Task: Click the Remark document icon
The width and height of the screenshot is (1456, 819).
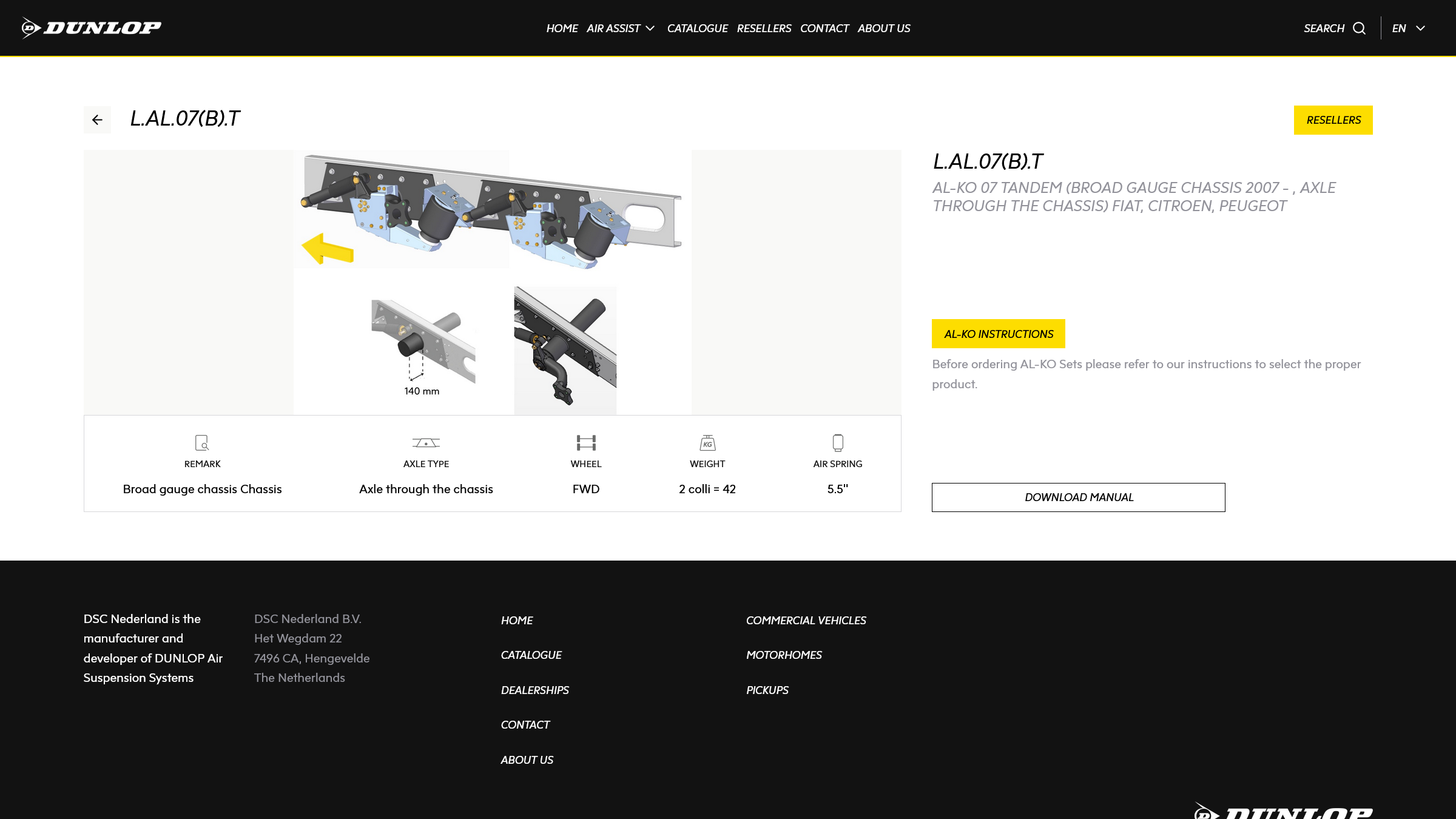Action: pos(202,443)
